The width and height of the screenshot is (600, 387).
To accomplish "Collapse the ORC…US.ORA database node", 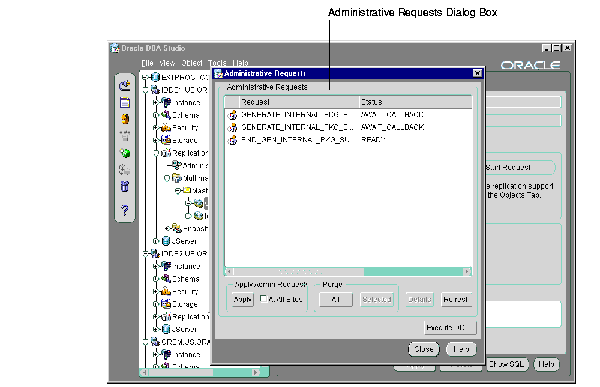I will click(x=145, y=342).
